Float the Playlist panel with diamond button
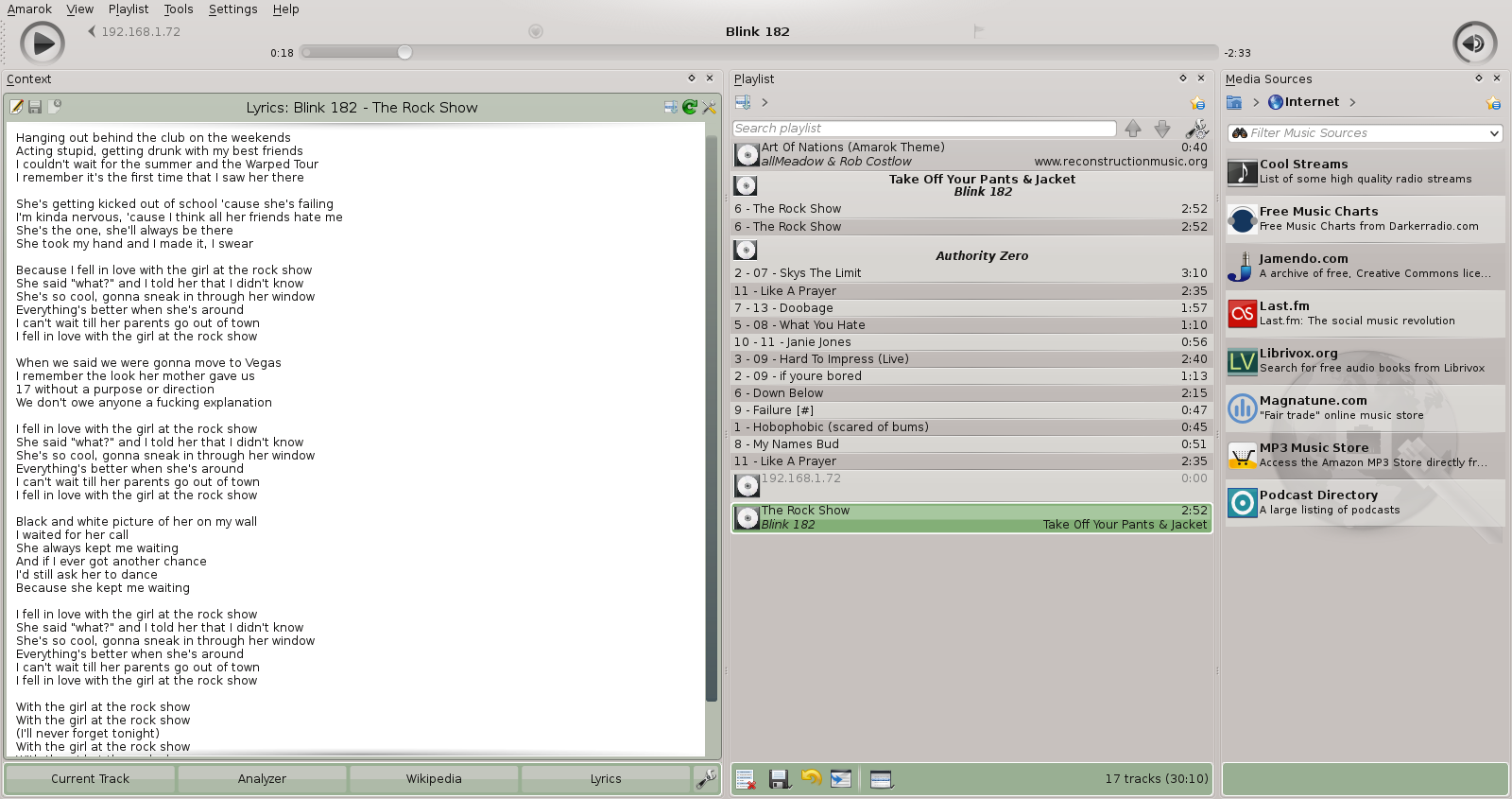 click(x=1183, y=78)
